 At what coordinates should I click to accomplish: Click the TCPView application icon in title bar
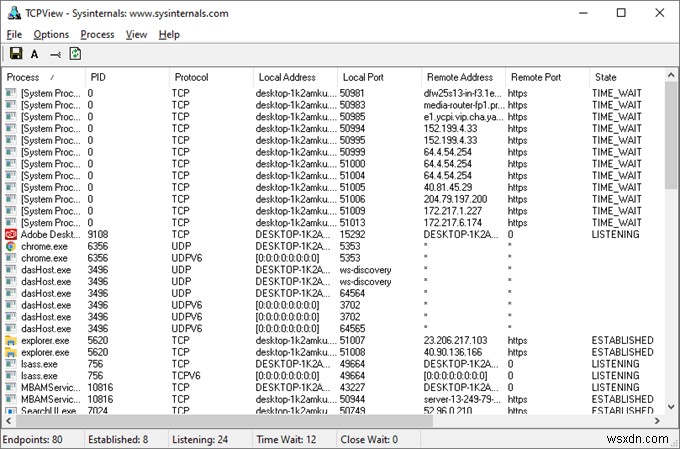click(14, 13)
